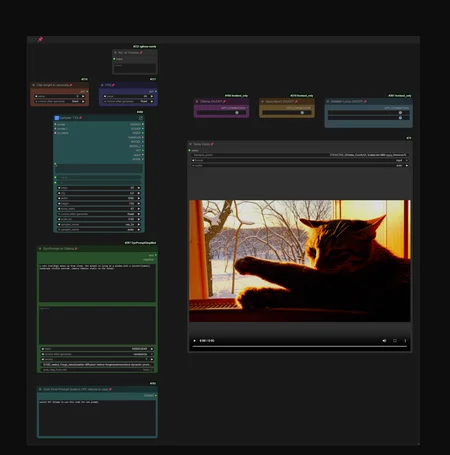Increase the Clip length in seconds value
Image resolution: width=450 pixels, height=455 pixels.
(x=83, y=96)
